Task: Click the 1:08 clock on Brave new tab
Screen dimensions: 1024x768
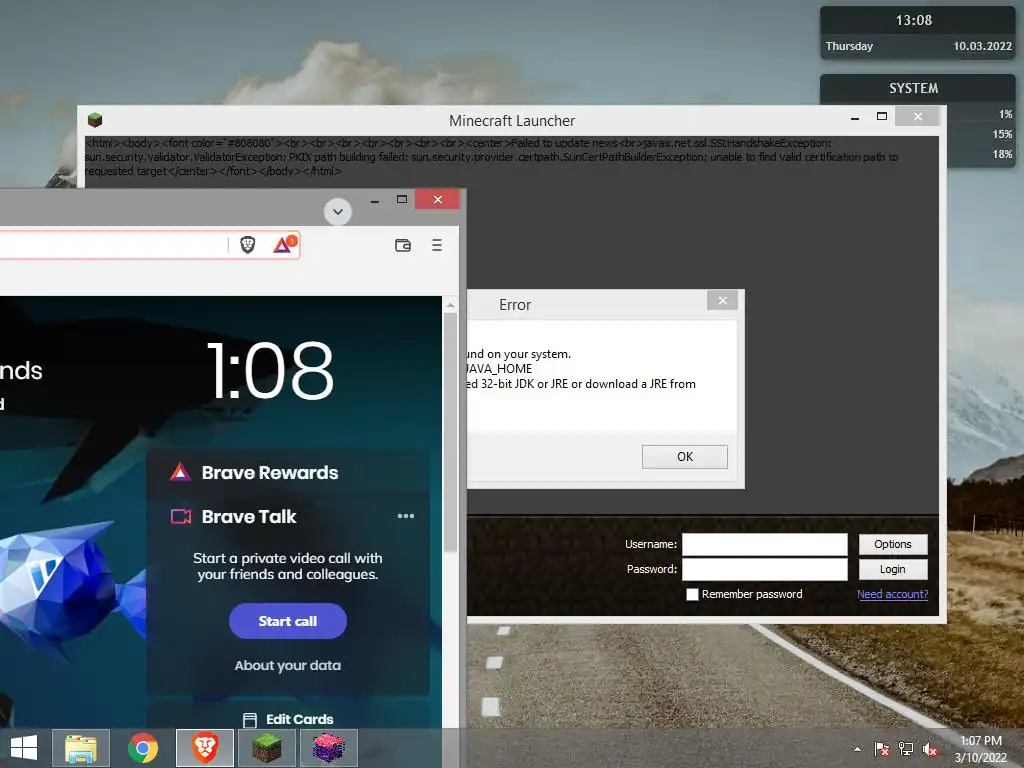Action: (x=270, y=370)
